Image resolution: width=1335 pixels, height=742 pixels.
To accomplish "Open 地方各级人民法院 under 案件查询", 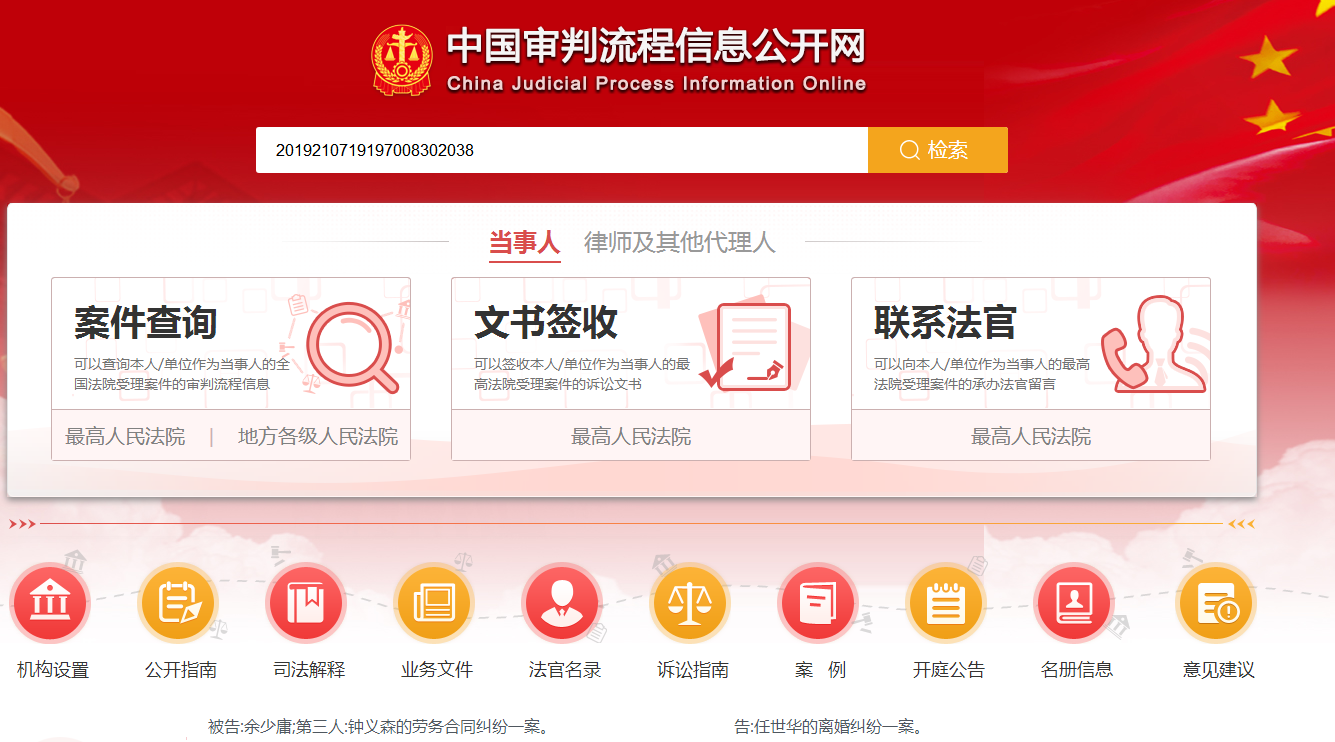I will (318, 437).
